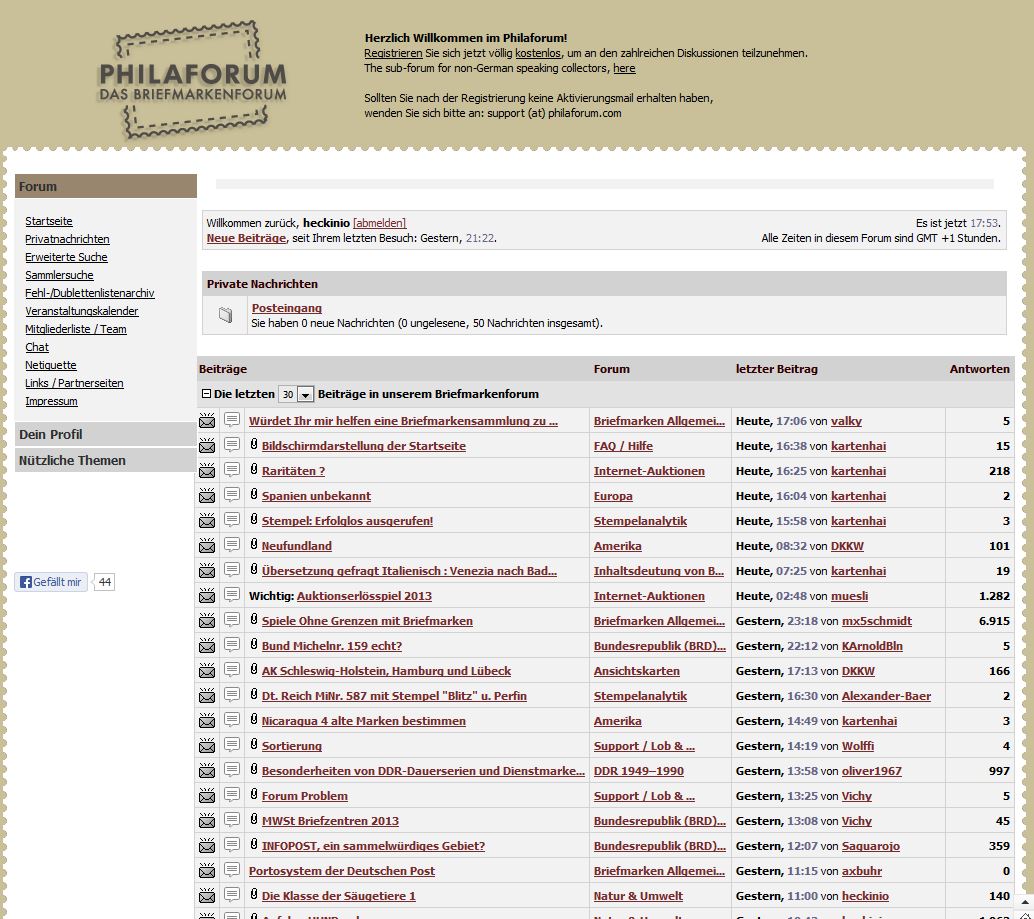Go to 'Chat' from the sidebar
Image resolution: width=1034 pixels, height=919 pixels.
[37, 347]
